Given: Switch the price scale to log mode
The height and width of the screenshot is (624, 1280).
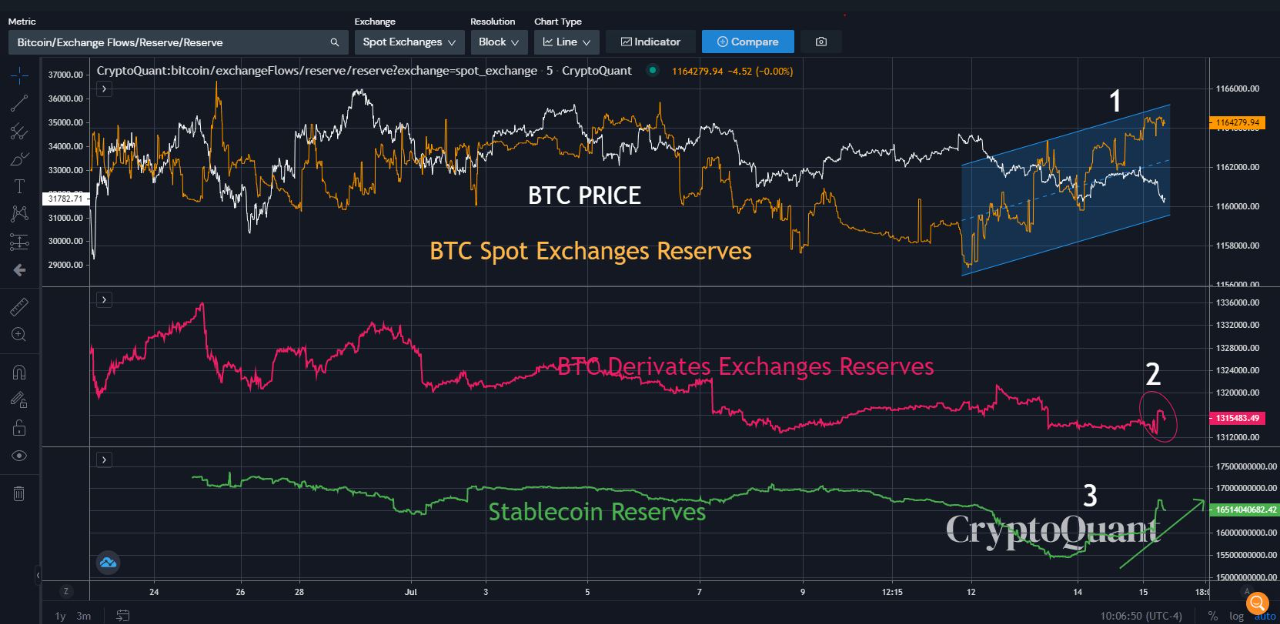Looking at the screenshot, I should (x=1237, y=616).
